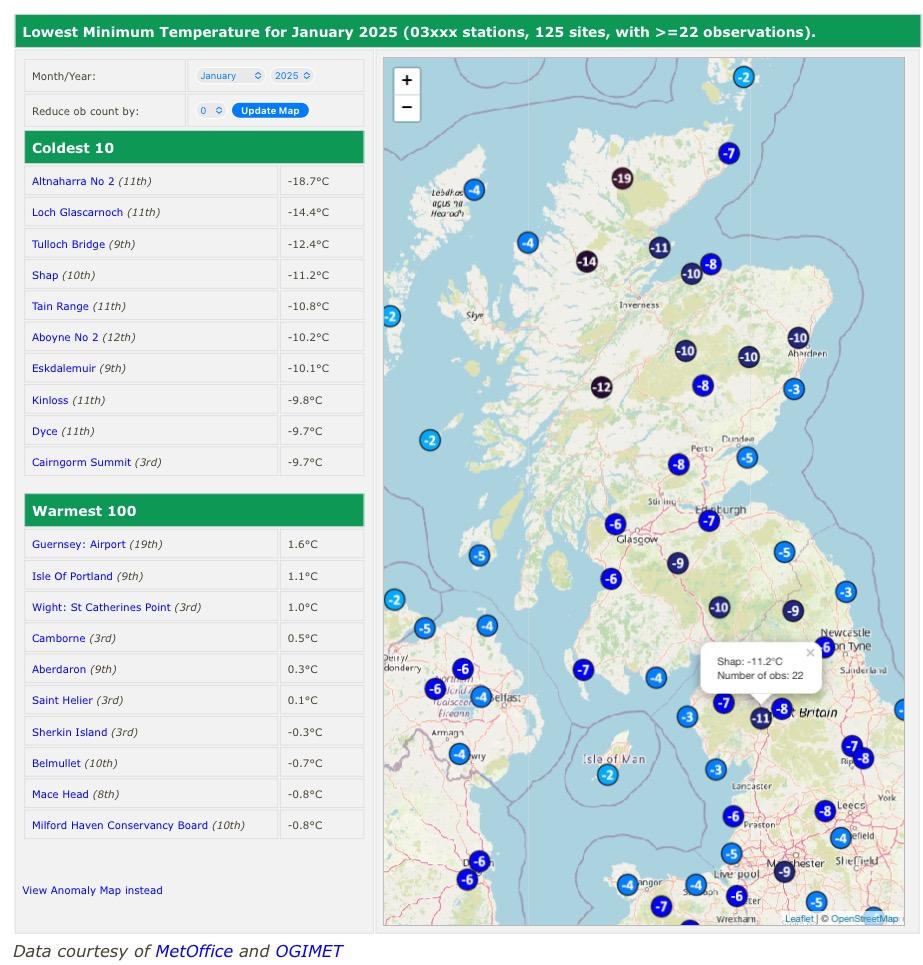The width and height of the screenshot is (923, 965).
Task: Select the -12 map marker
Action: click(x=601, y=387)
